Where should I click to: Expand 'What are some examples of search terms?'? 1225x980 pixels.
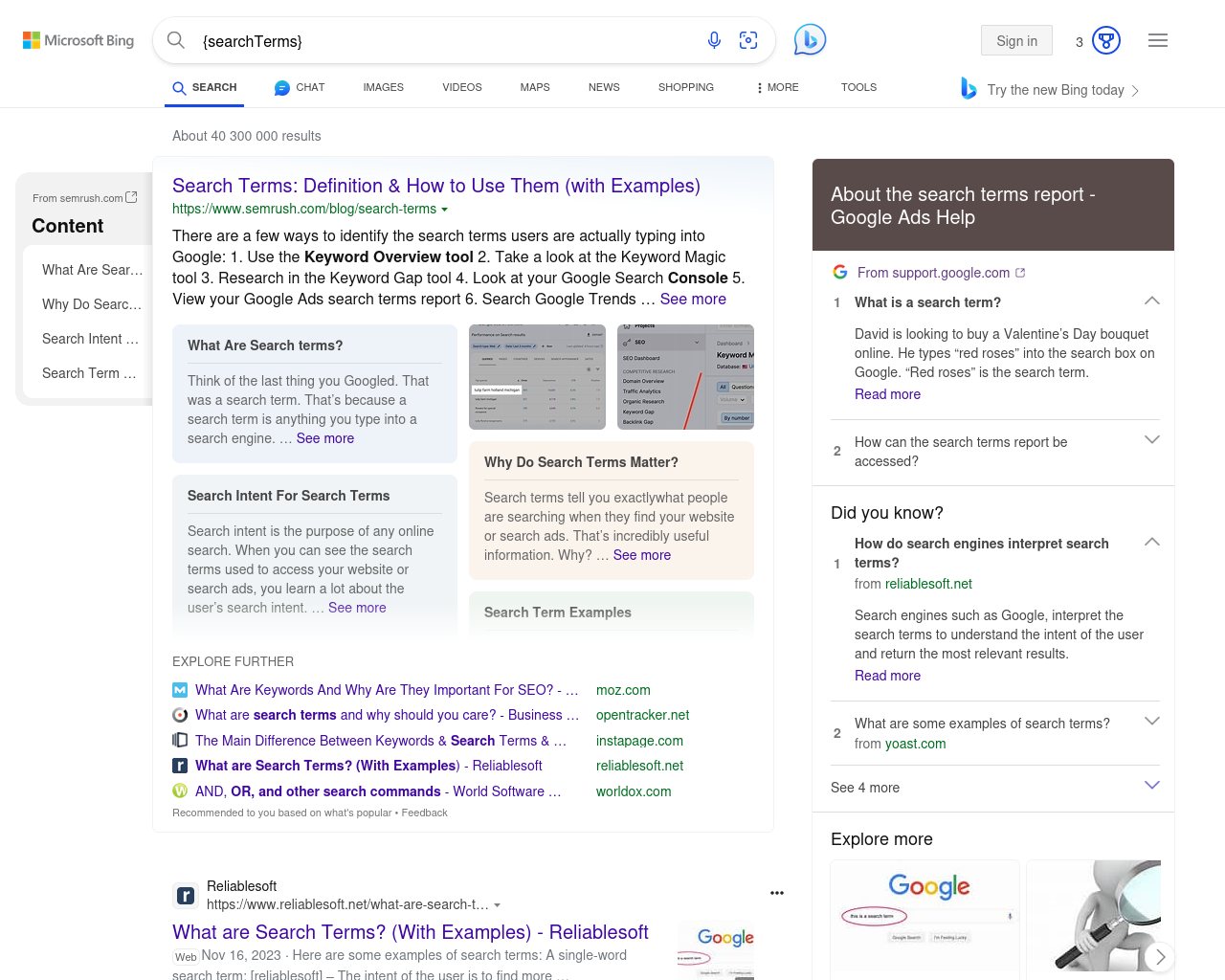(x=1152, y=721)
